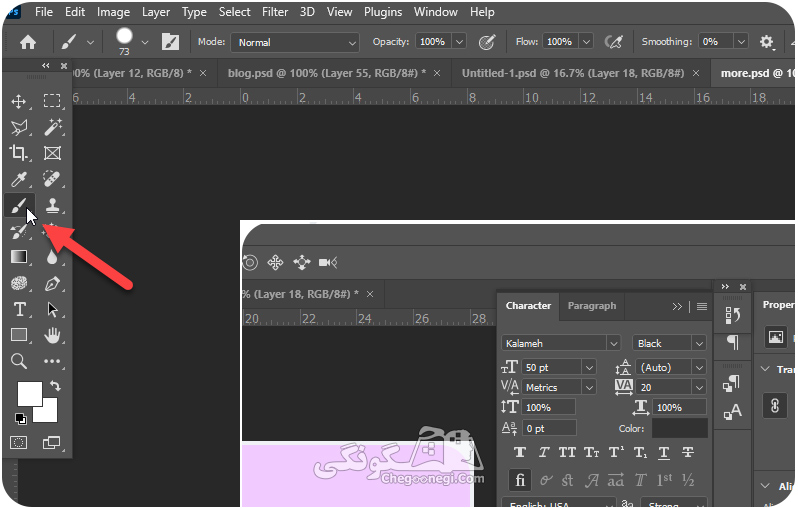Select the Zoom magnifier tool

(x=19, y=361)
